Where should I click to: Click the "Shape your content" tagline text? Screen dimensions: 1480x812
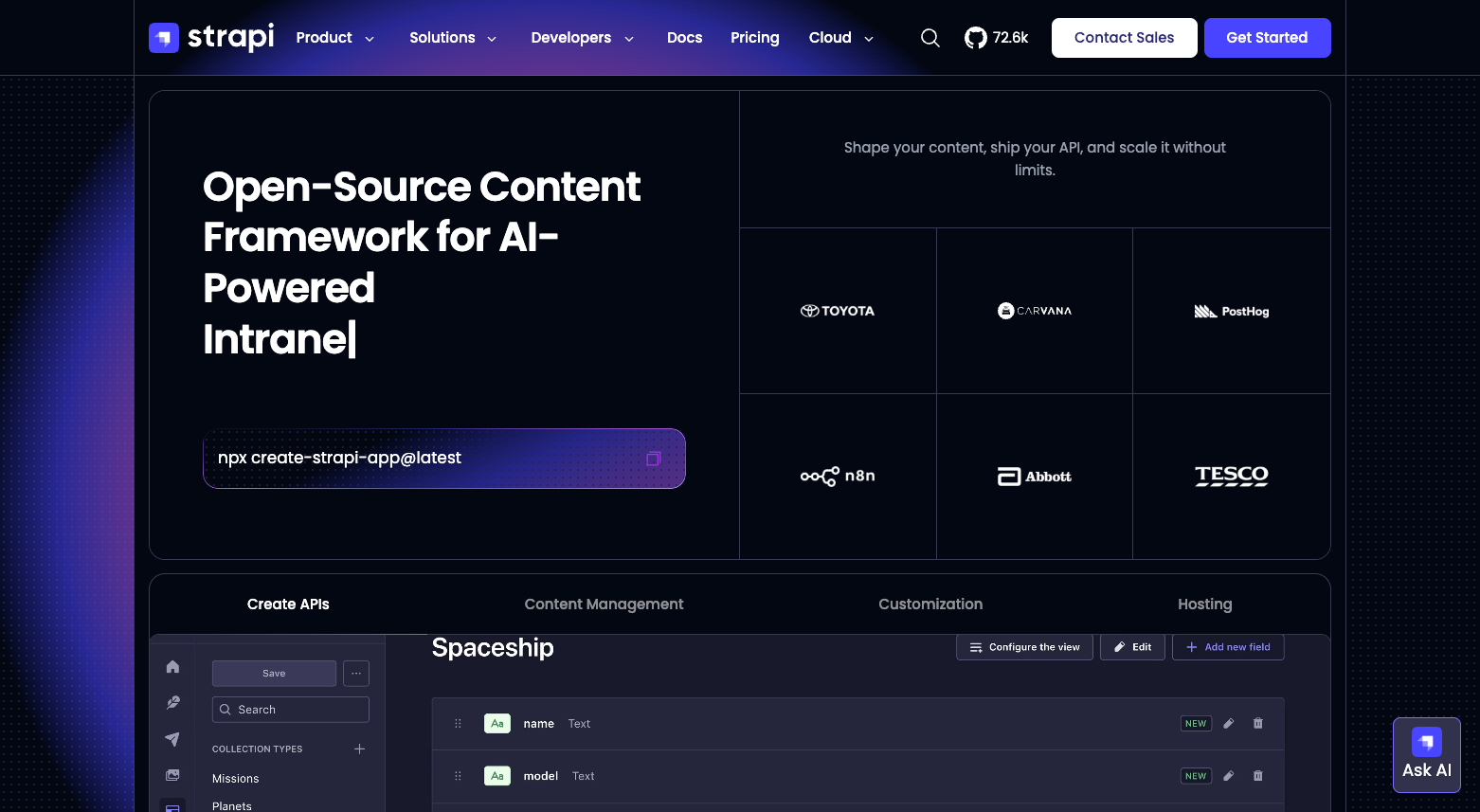(1035, 159)
